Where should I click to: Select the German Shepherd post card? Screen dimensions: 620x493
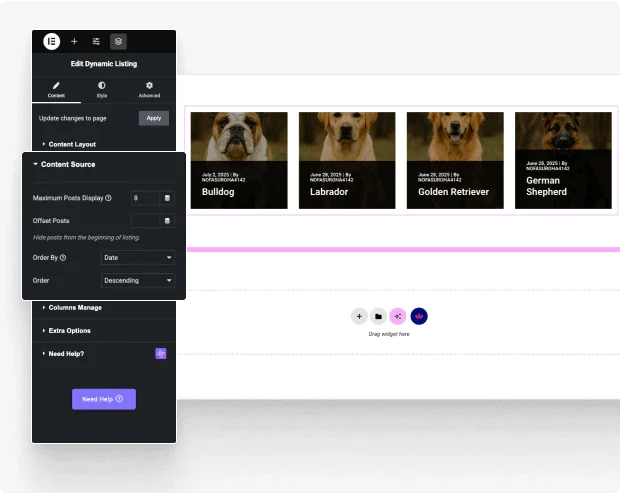pyautogui.click(x=563, y=161)
